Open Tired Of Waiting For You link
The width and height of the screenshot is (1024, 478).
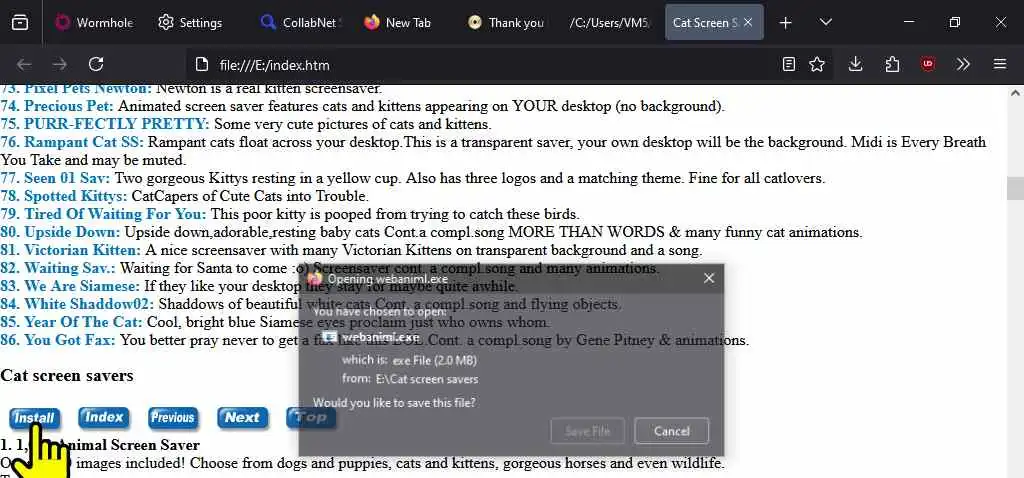115,214
